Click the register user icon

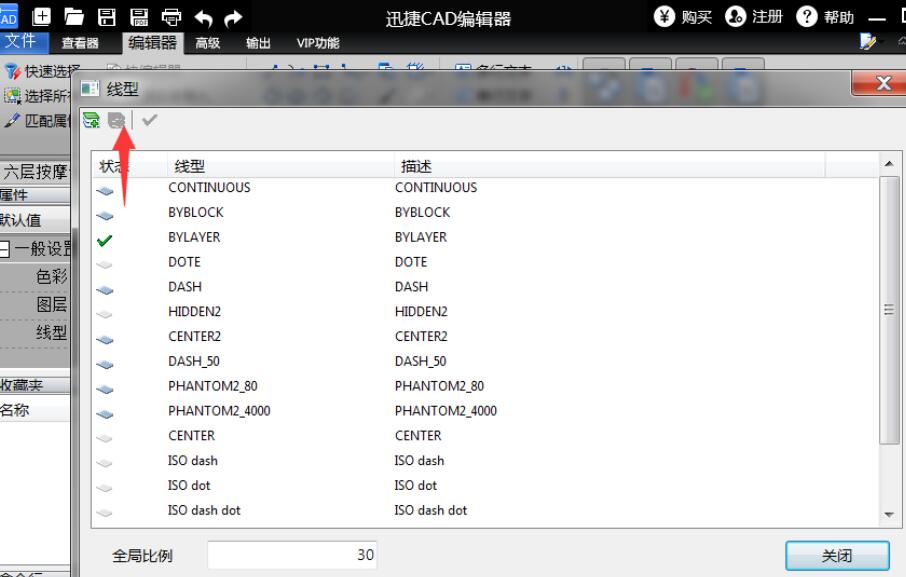tap(736, 16)
